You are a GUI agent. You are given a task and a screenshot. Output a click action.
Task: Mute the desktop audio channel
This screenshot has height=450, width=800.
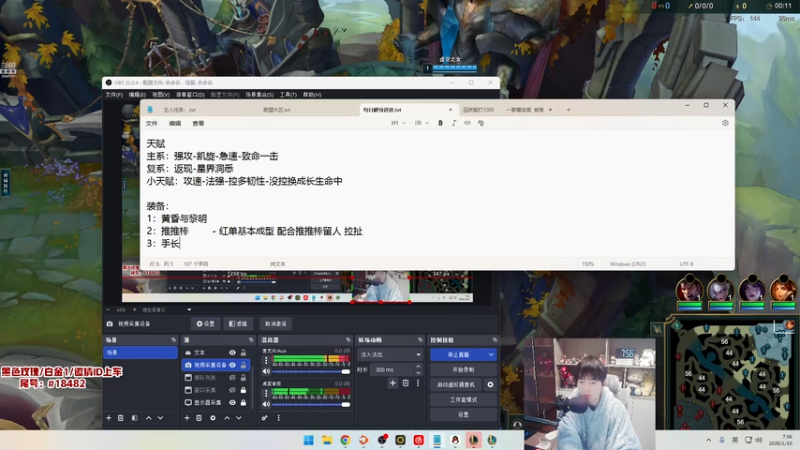tap(266, 404)
